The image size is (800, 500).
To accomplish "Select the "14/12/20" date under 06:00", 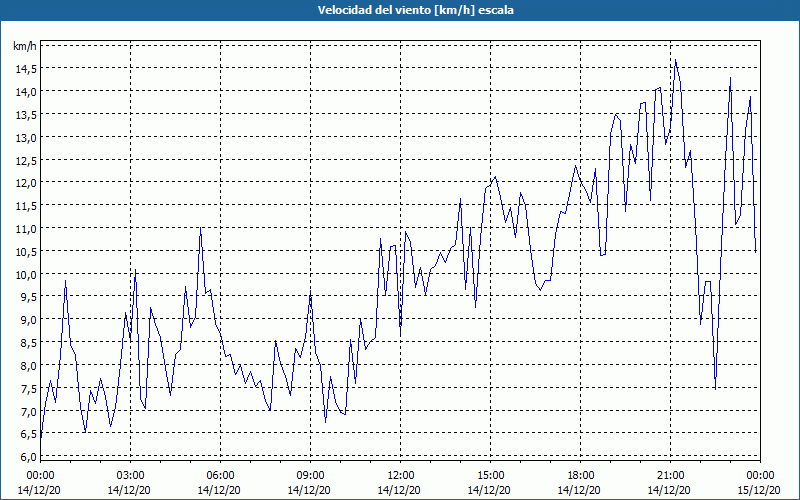I will (x=220, y=490).
